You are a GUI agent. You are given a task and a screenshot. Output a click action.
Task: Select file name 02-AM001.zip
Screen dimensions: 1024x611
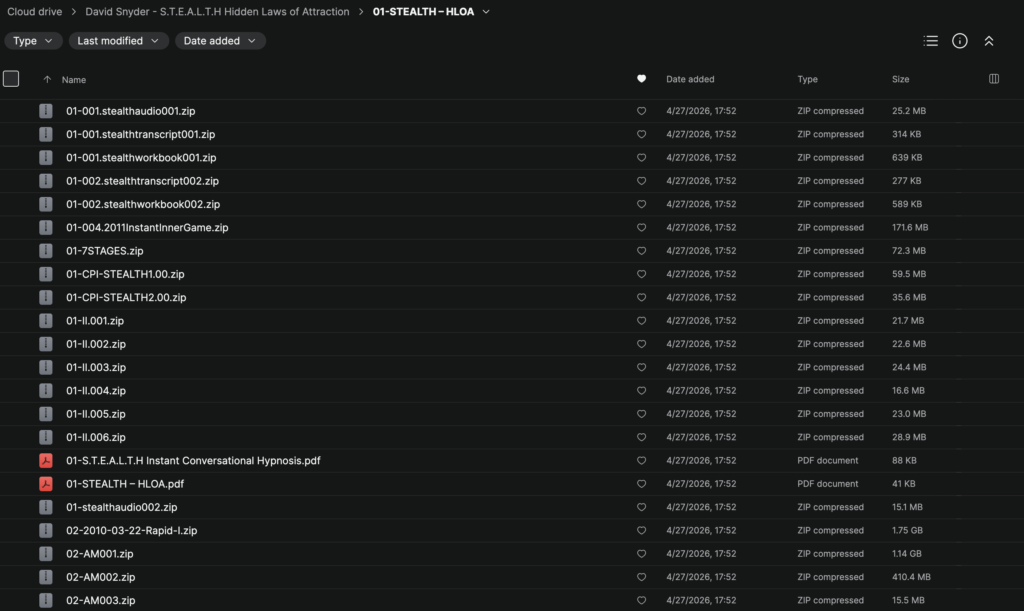pyautogui.click(x=99, y=554)
